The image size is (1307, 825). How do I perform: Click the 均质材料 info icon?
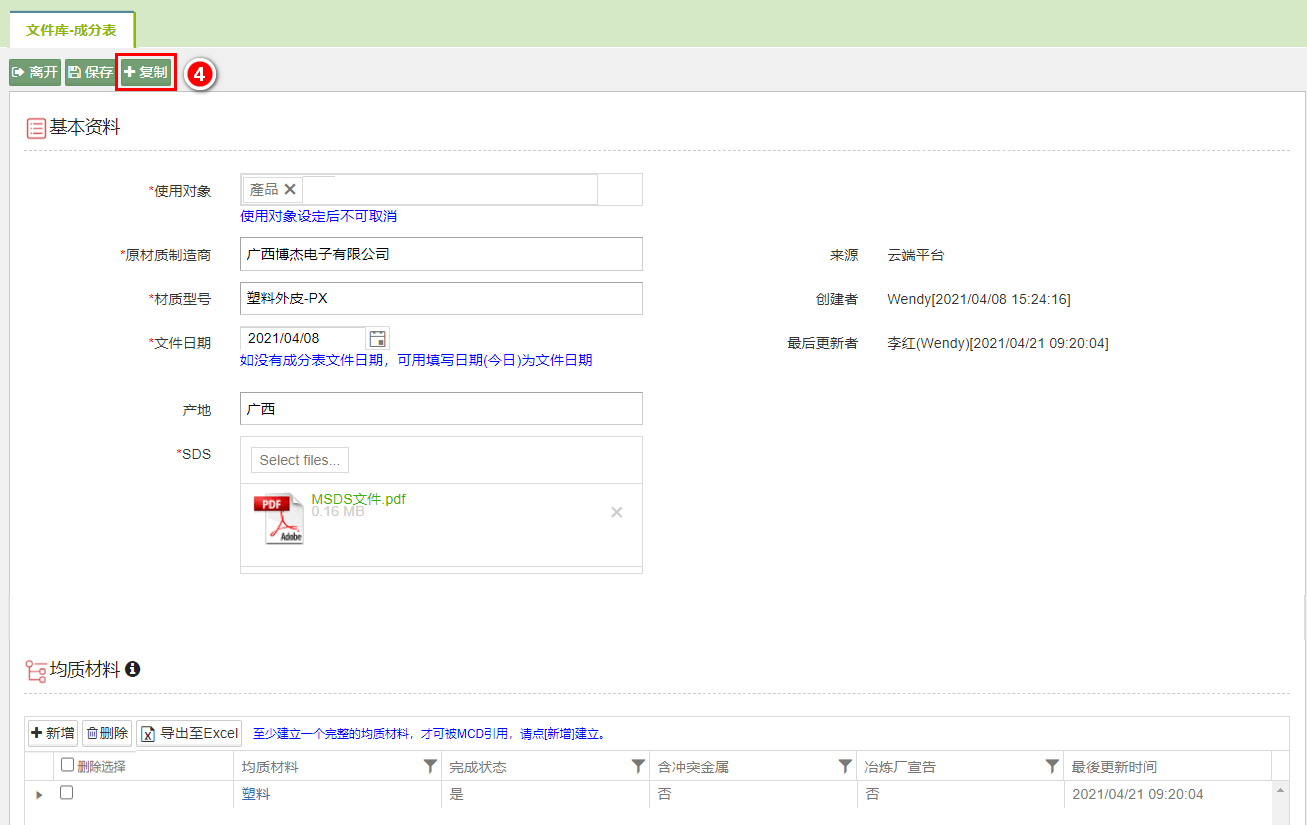coord(132,669)
